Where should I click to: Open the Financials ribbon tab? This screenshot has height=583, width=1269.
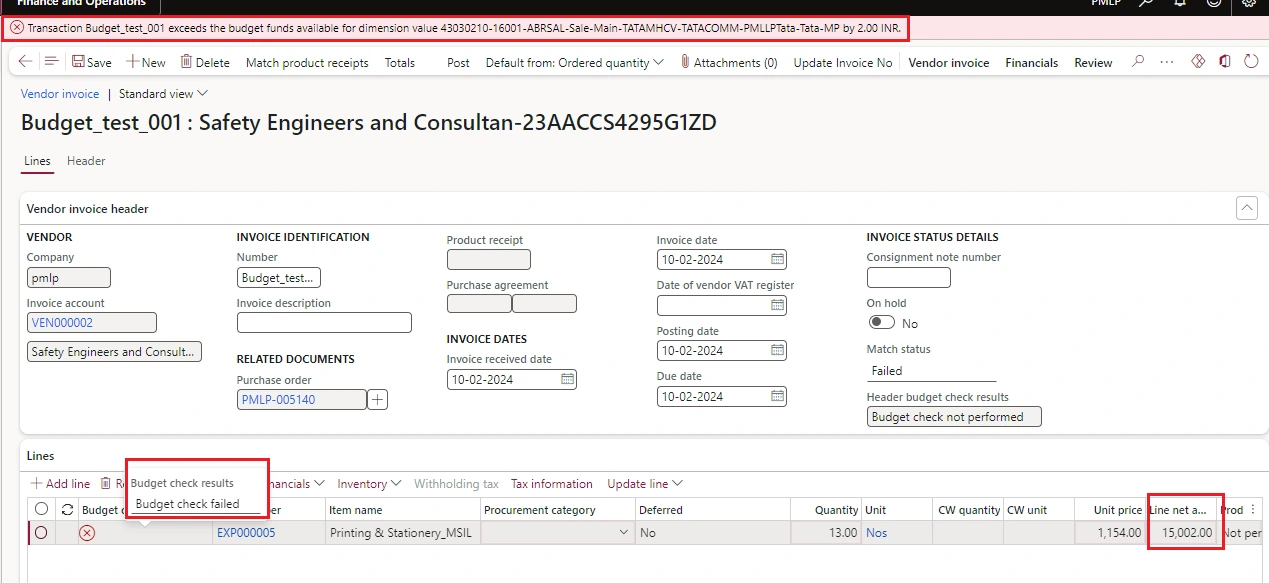[x=1031, y=62]
